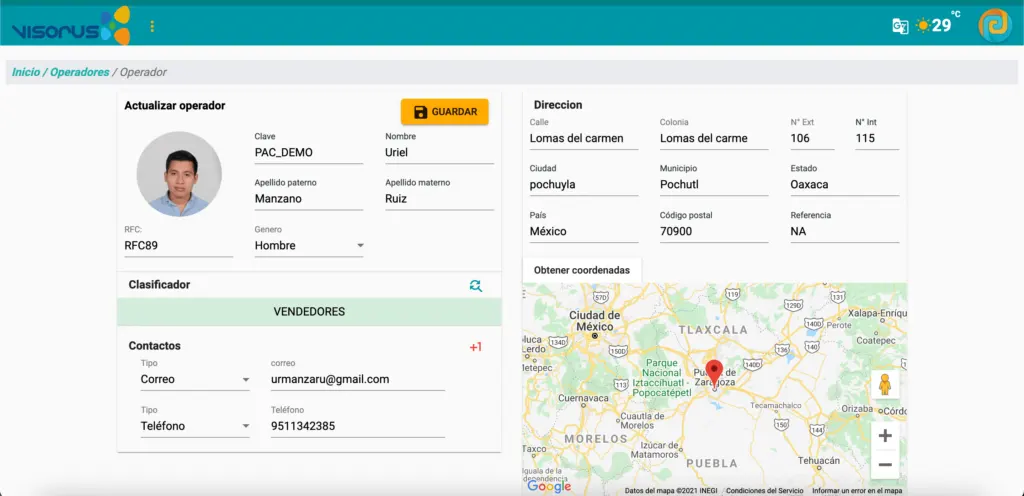Viewport: 1024px width, 496px height.
Task: Click the red location pin on map
Action: click(x=714, y=373)
